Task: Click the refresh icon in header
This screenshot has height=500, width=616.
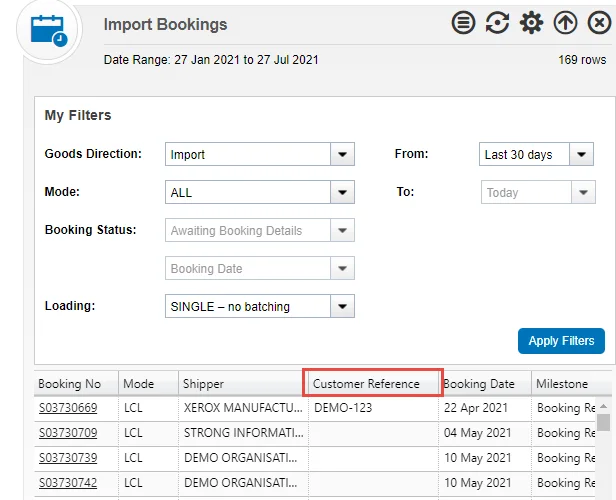Action: point(497,23)
